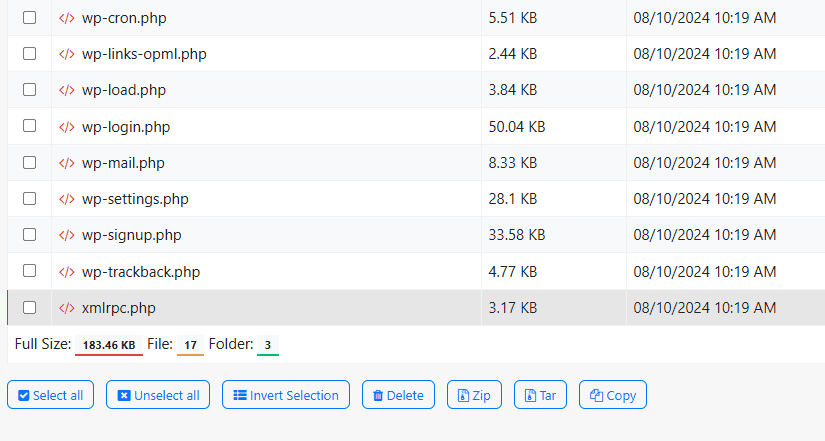Copy the selected files
Image resolution: width=825 pixels, height=441 pixels.
(x=613, y=395)
